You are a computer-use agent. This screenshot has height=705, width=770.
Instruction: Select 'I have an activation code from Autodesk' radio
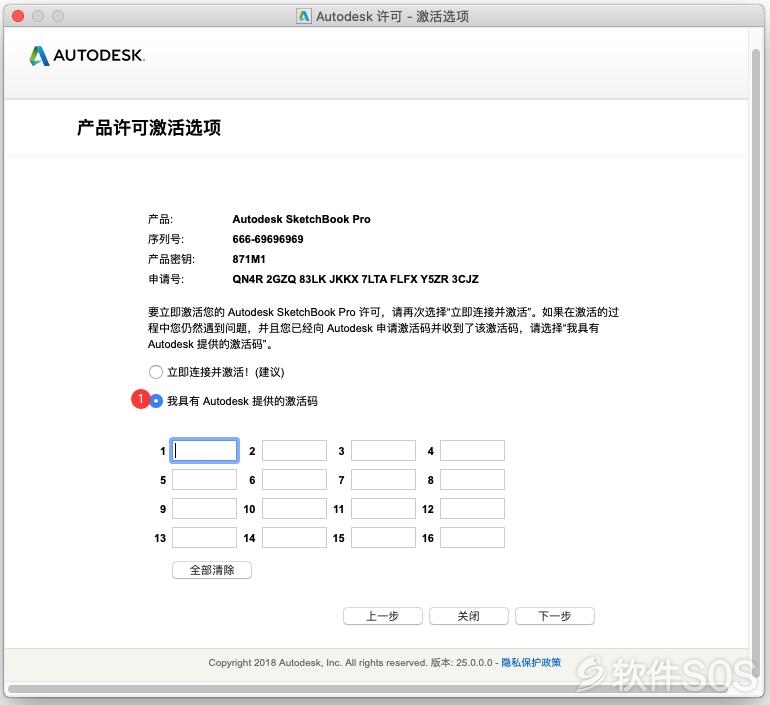coord(156,401)
